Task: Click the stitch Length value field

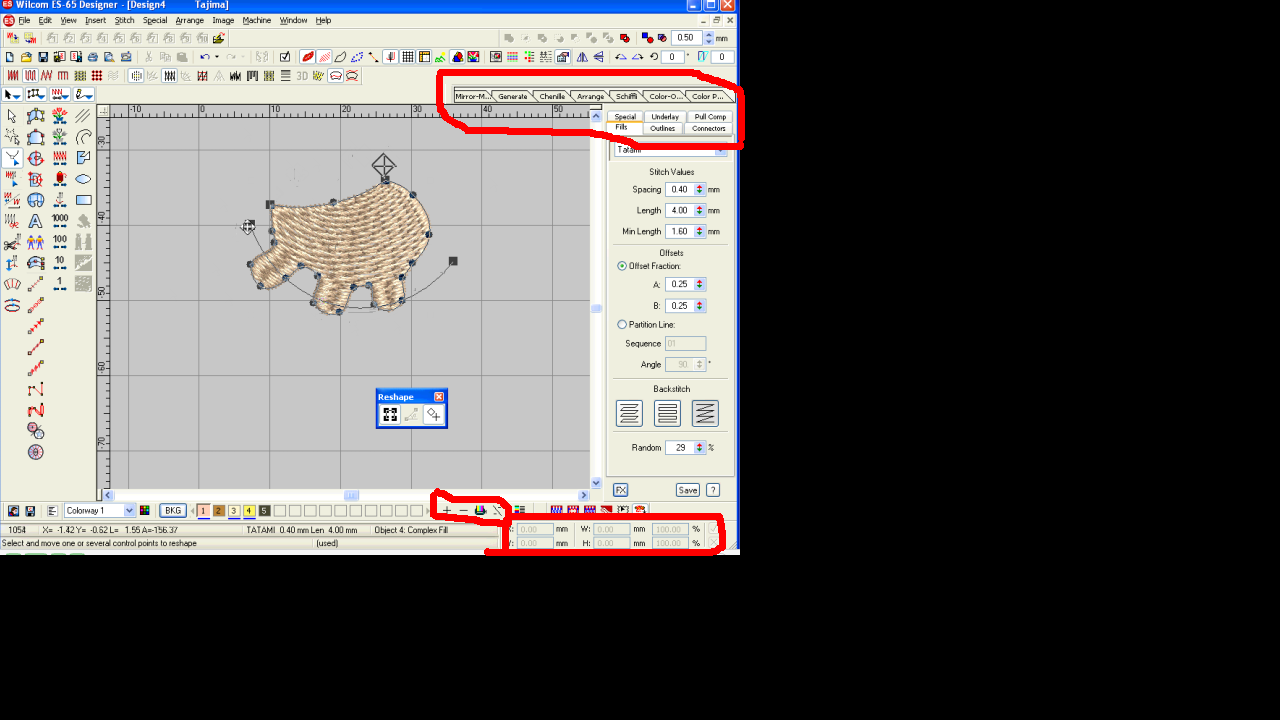Action: coord(680,210)
